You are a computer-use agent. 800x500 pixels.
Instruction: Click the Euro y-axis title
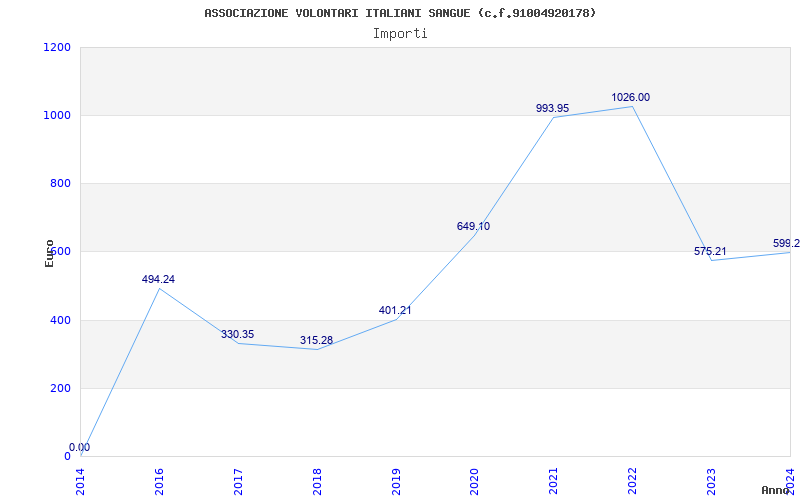(49, 253)
